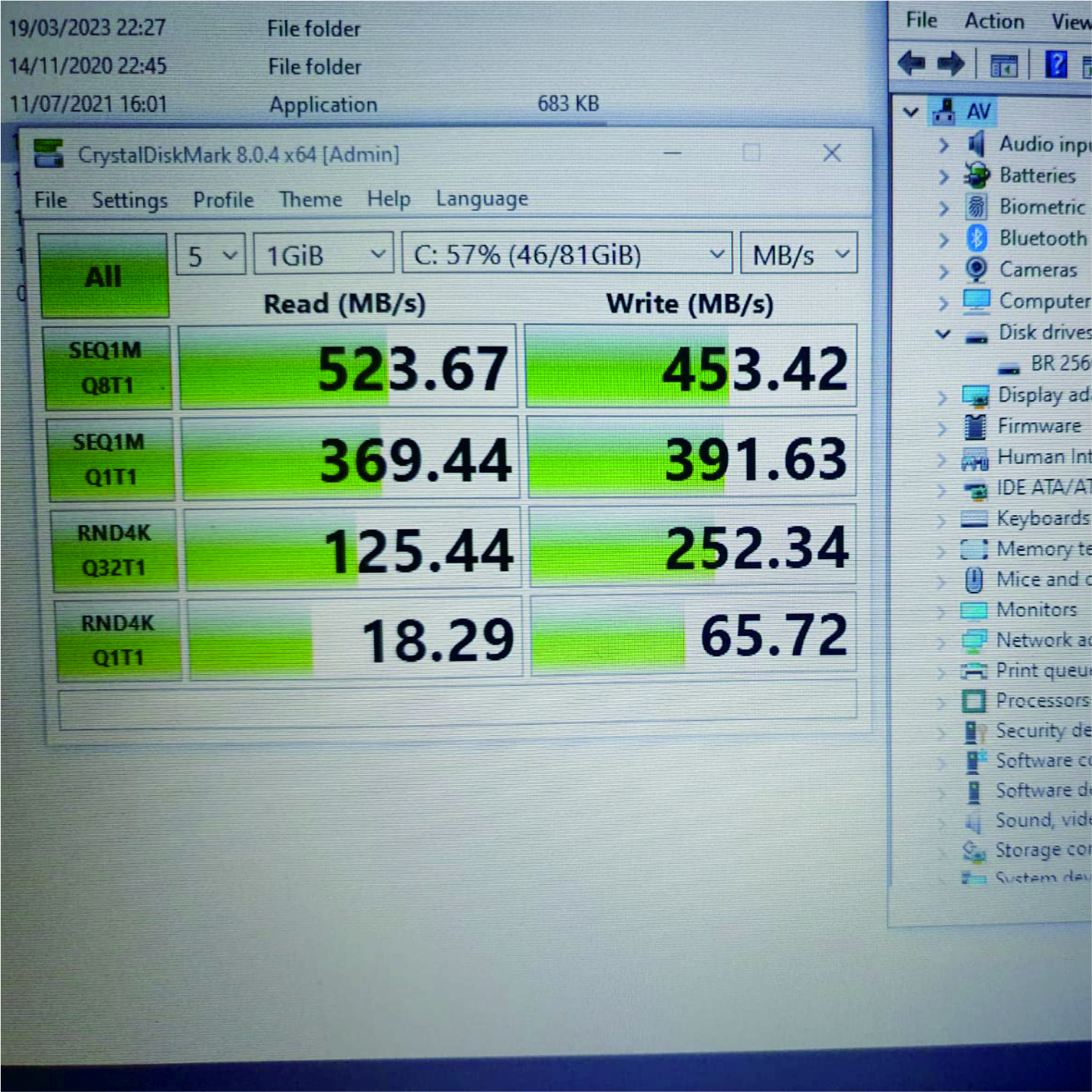Select the Keyboards icon
Viewport: 1092px width, 1092px height.
click(974, 519)
